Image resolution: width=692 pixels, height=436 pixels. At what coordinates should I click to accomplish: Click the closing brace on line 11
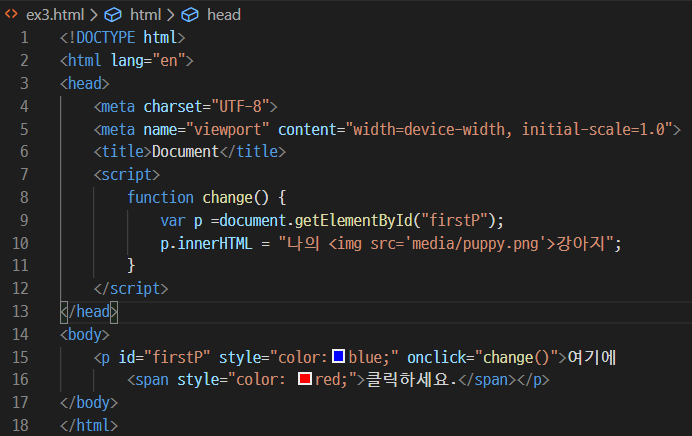(131, 266)
